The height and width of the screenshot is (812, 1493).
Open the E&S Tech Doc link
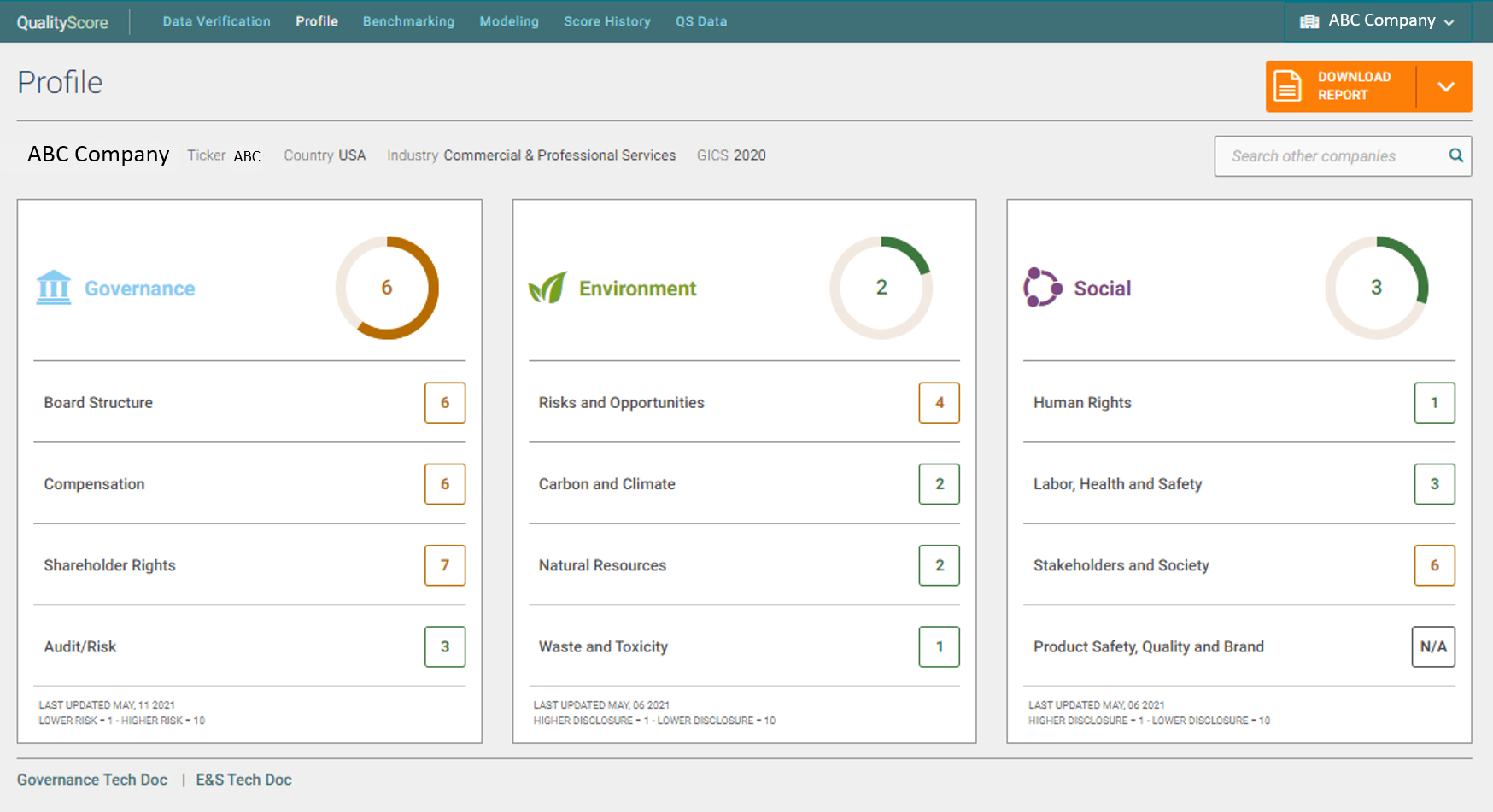click(243, 780)
